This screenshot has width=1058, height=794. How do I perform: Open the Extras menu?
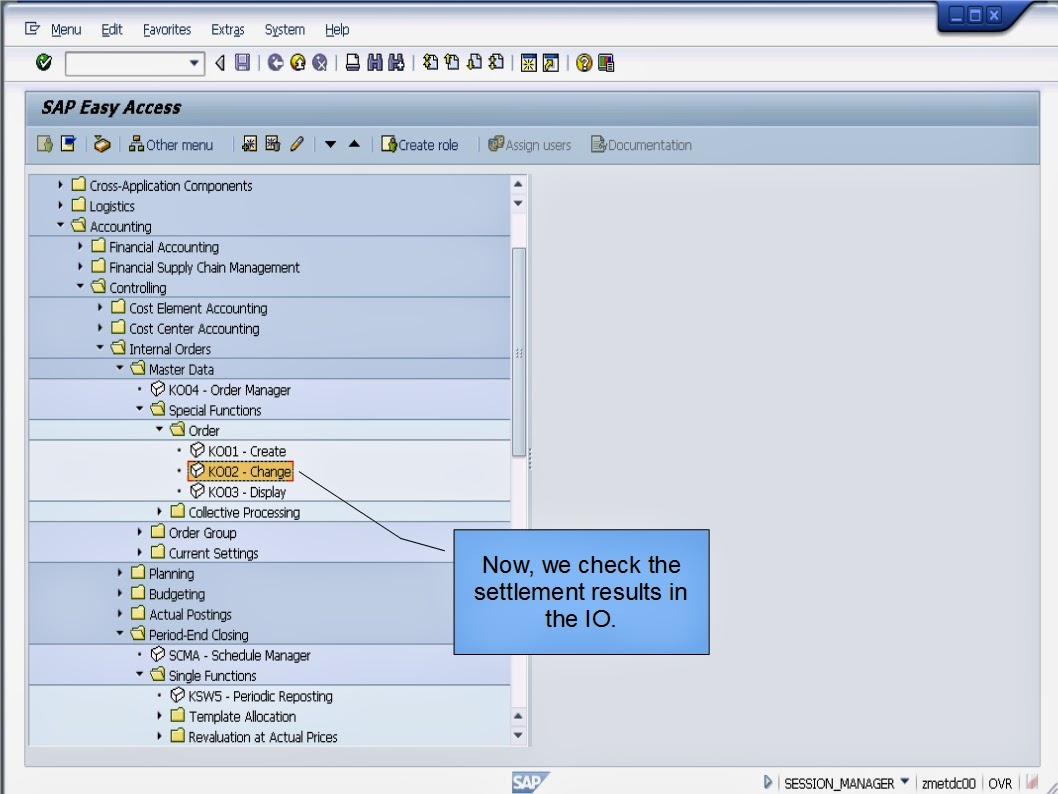click(x=227, y=30)
